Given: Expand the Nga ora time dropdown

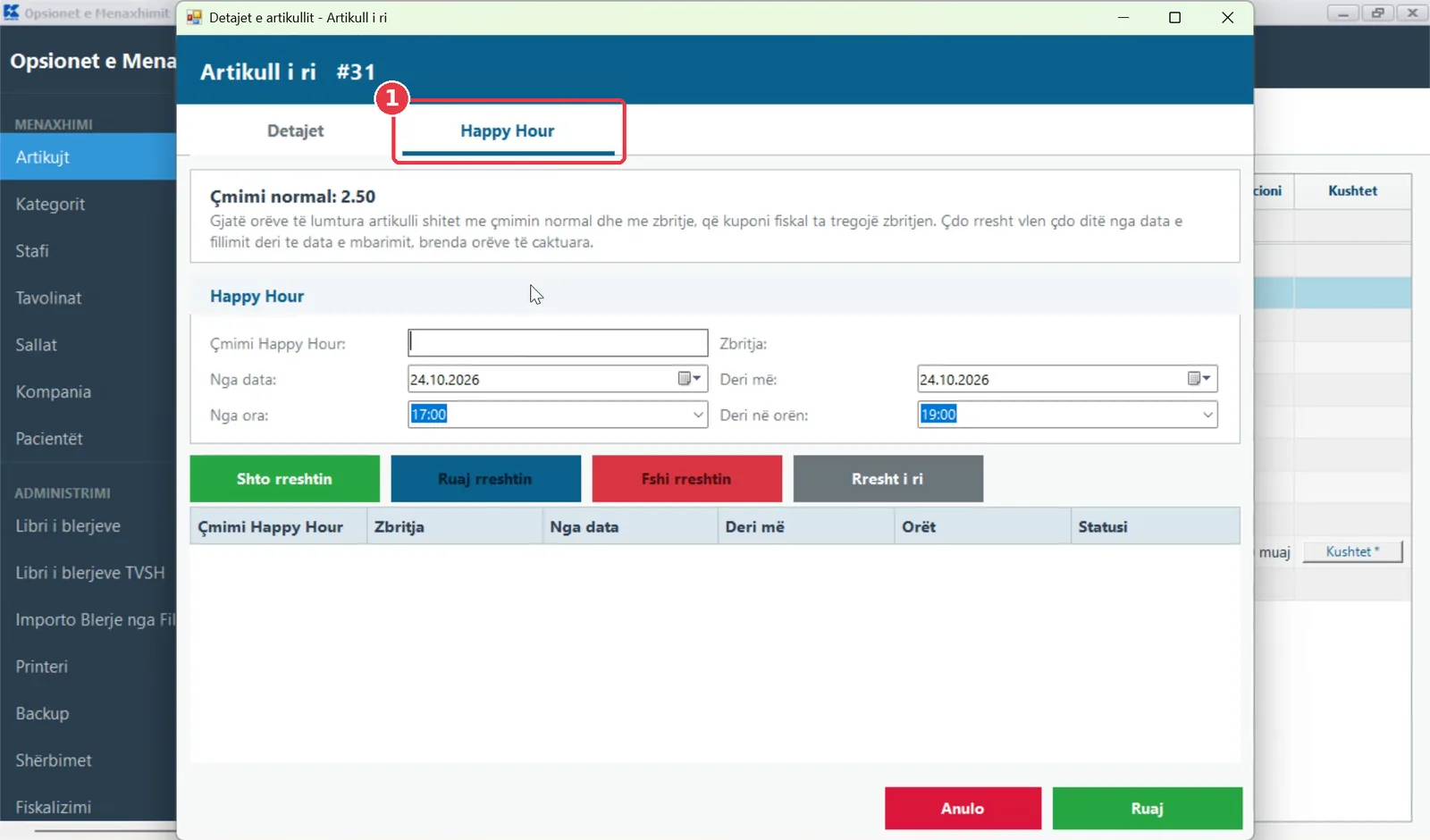Looking at the screenshot, I should click(698, 415).
